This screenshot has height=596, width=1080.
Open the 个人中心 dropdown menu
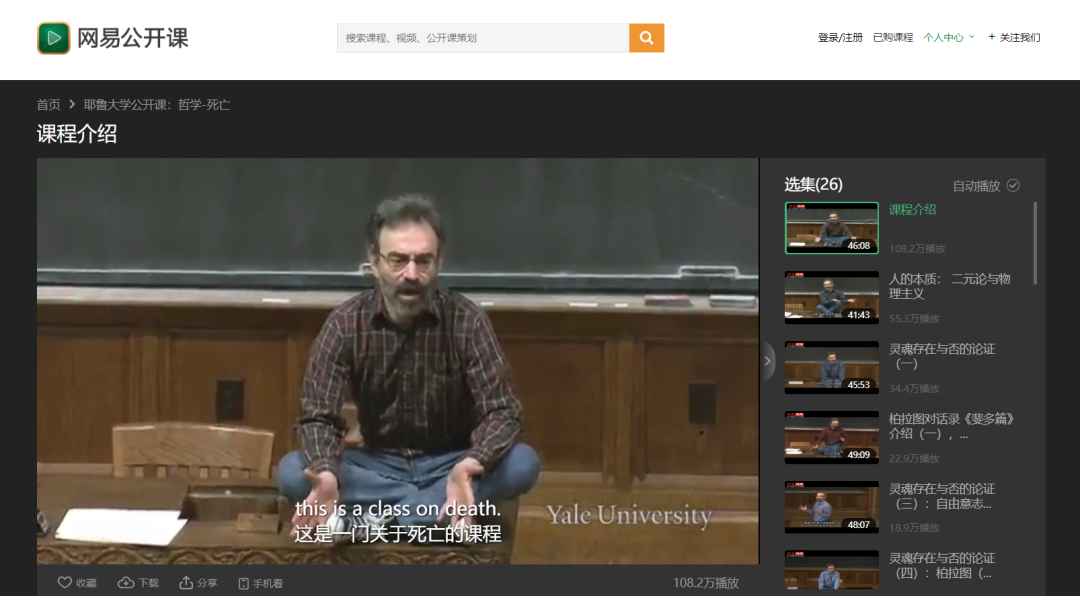pos(949,37)
